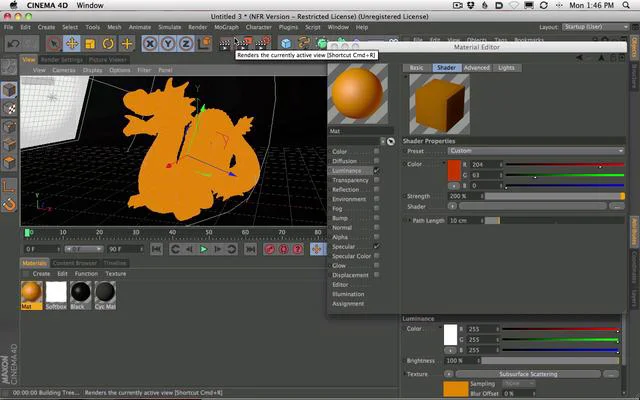Viewport: 640px width, 400px height.
Task: Play animation forward
Action: (x=203, y=249)
